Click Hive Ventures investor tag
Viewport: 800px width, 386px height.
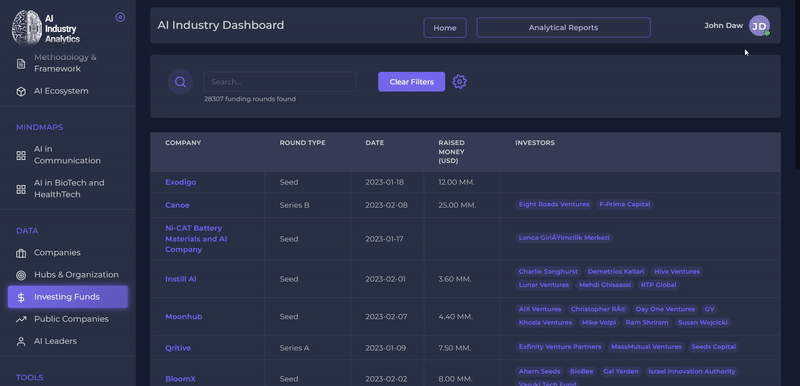(x=677, y=272)
